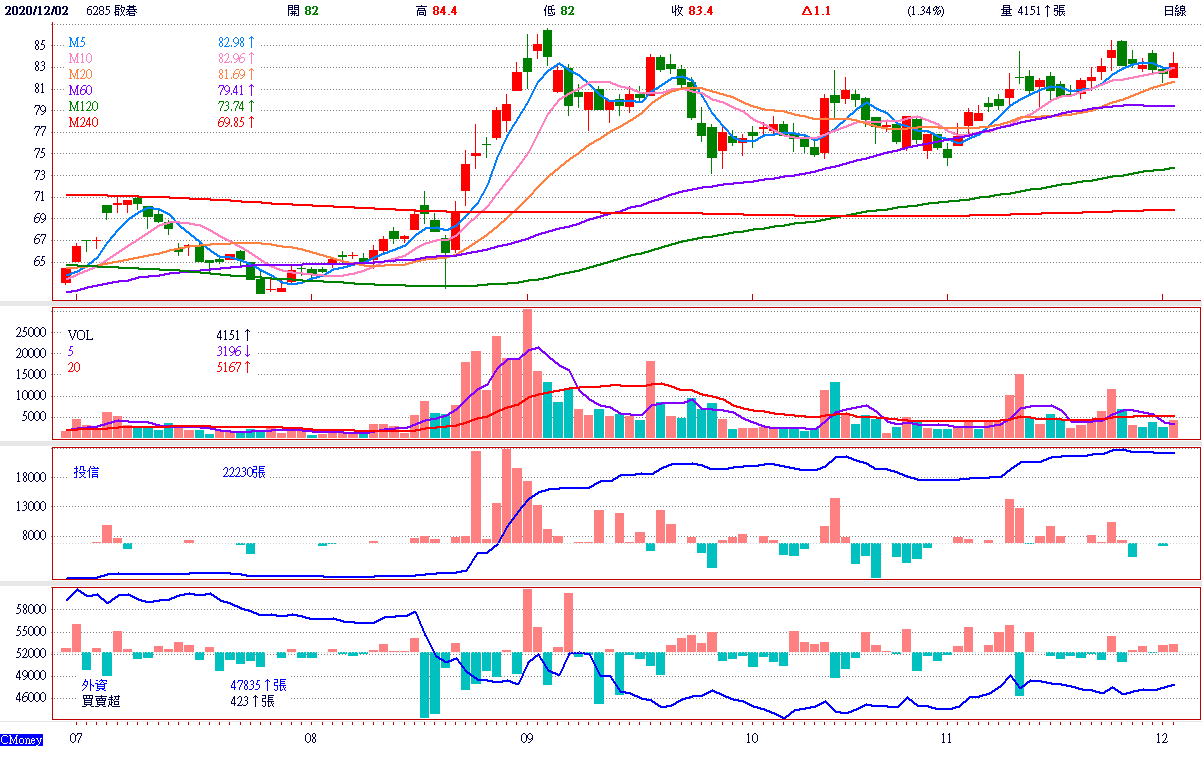1202x758 pixels.
Task: Toggle the M10 moving average label
Action: click(x=80, y=59)
